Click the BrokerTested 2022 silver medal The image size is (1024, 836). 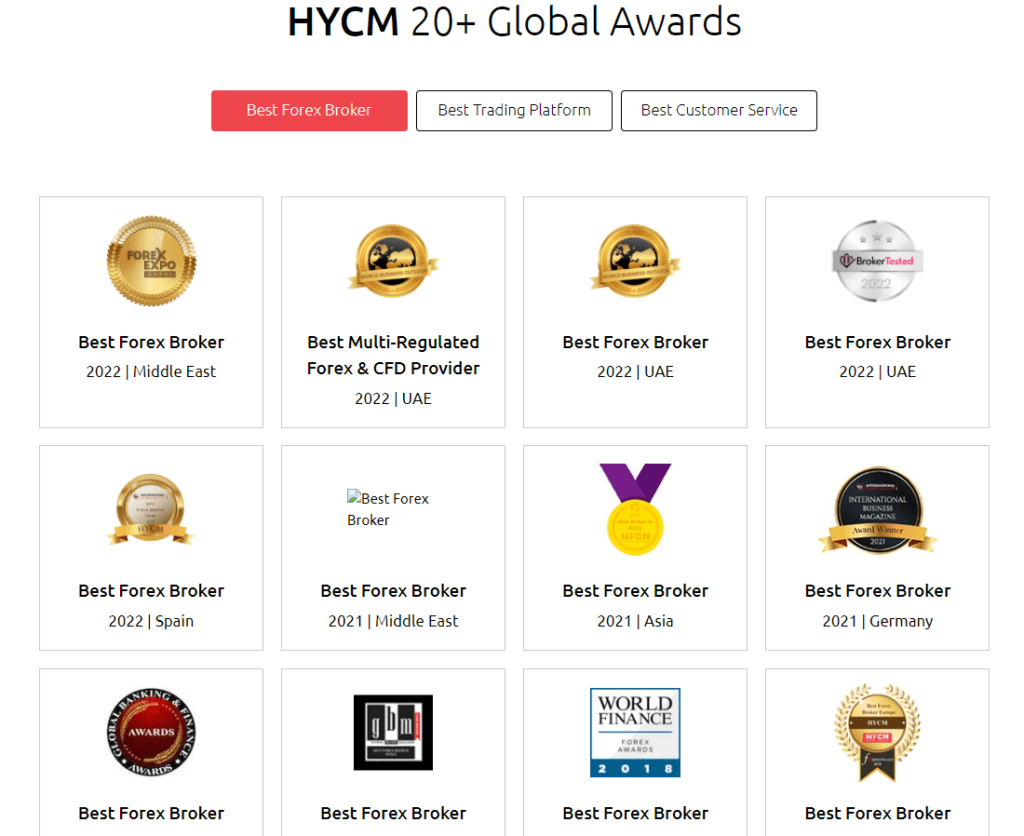pyautogui.click(x=877, y=262)
